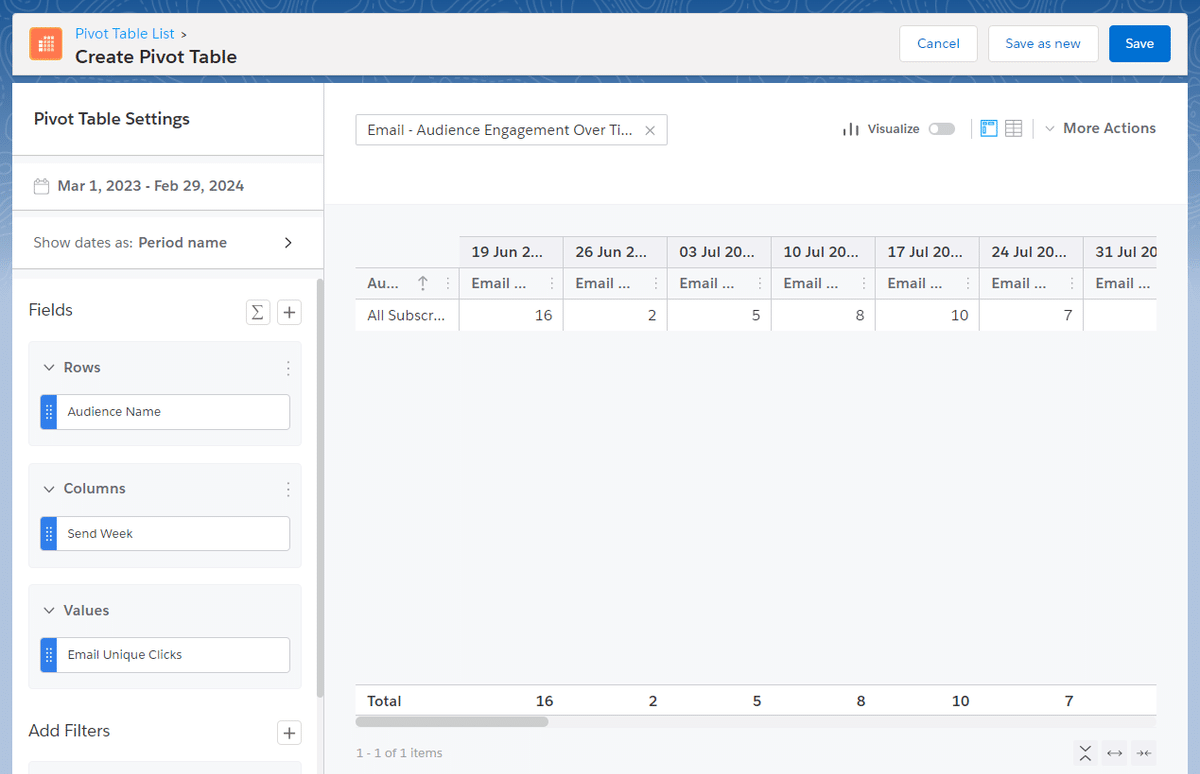The image size is (1200, 774).
Task: Open the Audience column header menu
Action: (x=447, y=283)
